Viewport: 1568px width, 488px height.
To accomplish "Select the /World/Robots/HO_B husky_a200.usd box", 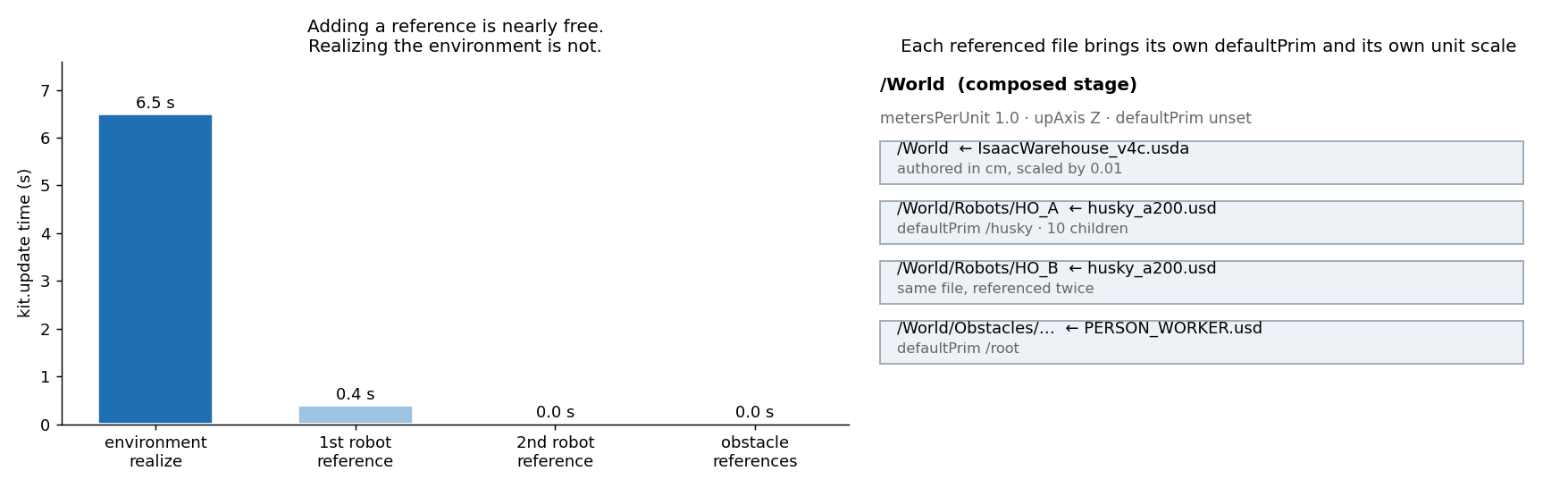I will (x=1202, y=282).
